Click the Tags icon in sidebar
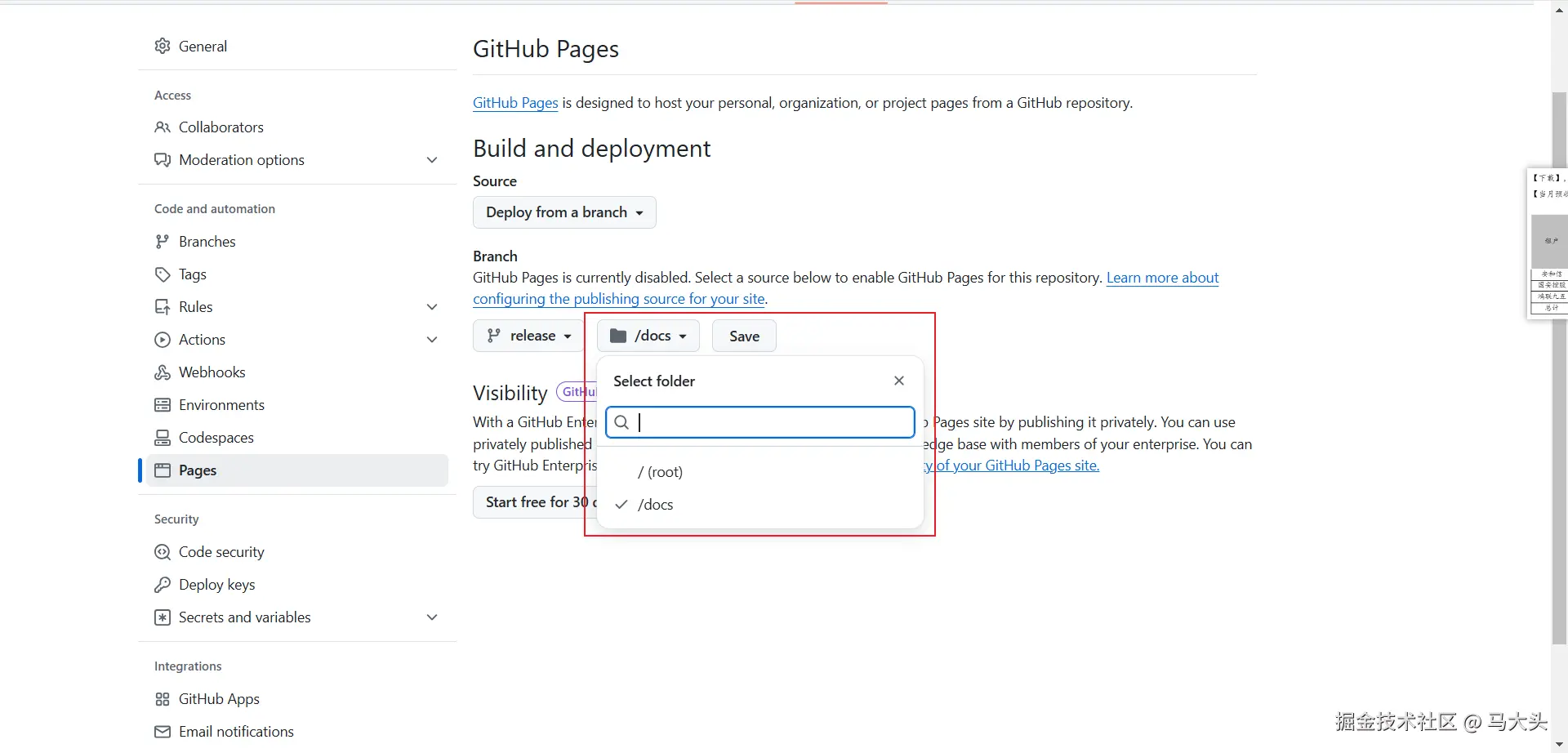 click(x=163, y=274)
